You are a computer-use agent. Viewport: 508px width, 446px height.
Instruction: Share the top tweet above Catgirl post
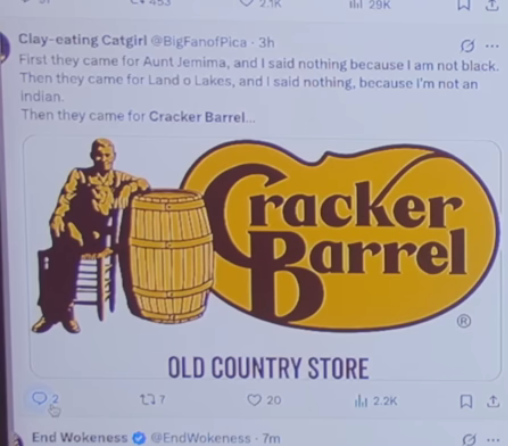(x=493, y=5)
